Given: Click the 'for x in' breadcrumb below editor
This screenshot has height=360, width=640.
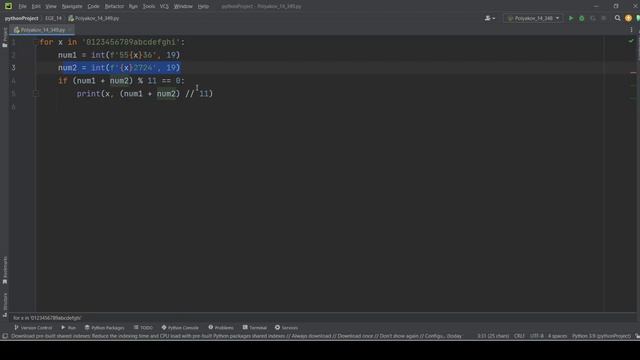Looking at the screenshot, I should pos(47,318).
